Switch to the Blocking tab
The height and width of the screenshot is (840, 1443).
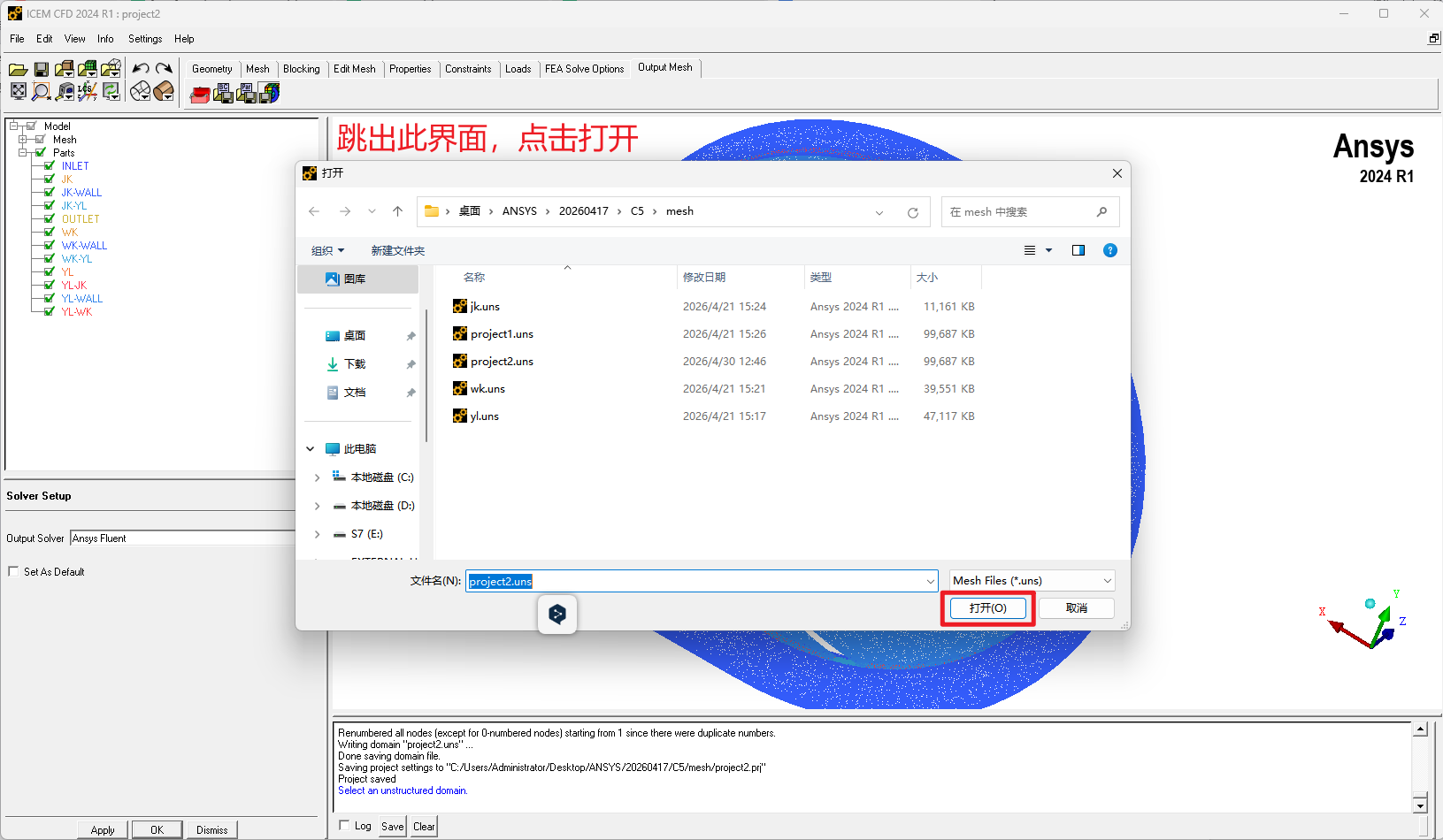tap(302, 69)
